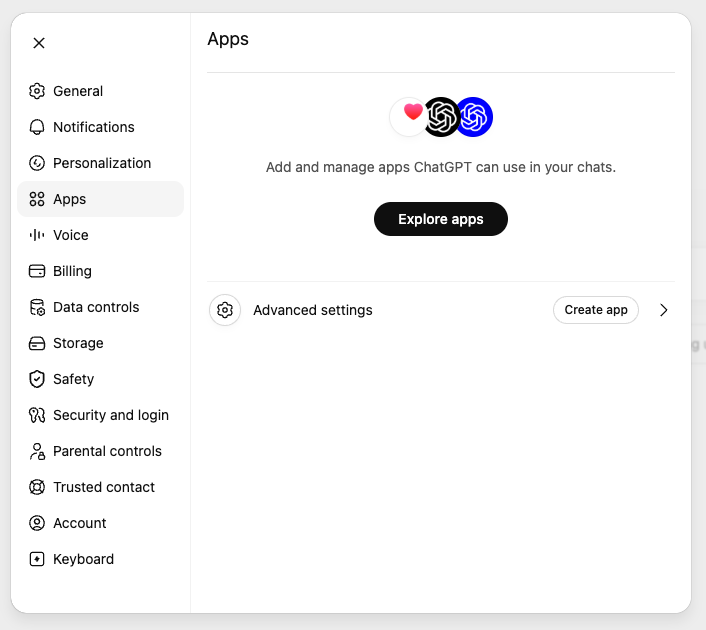Click the heart app icon

(x=408, y=117)
